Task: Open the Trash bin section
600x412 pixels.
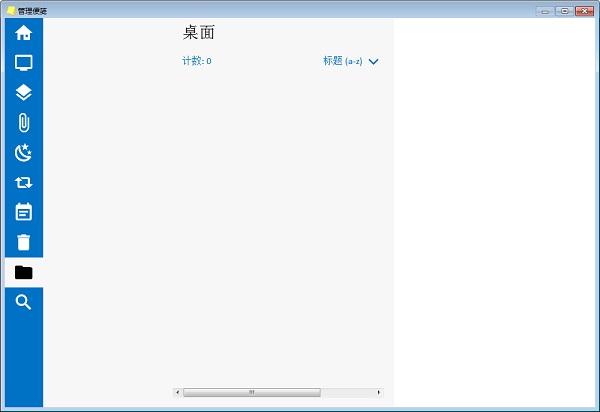Action: pos(24,242)
